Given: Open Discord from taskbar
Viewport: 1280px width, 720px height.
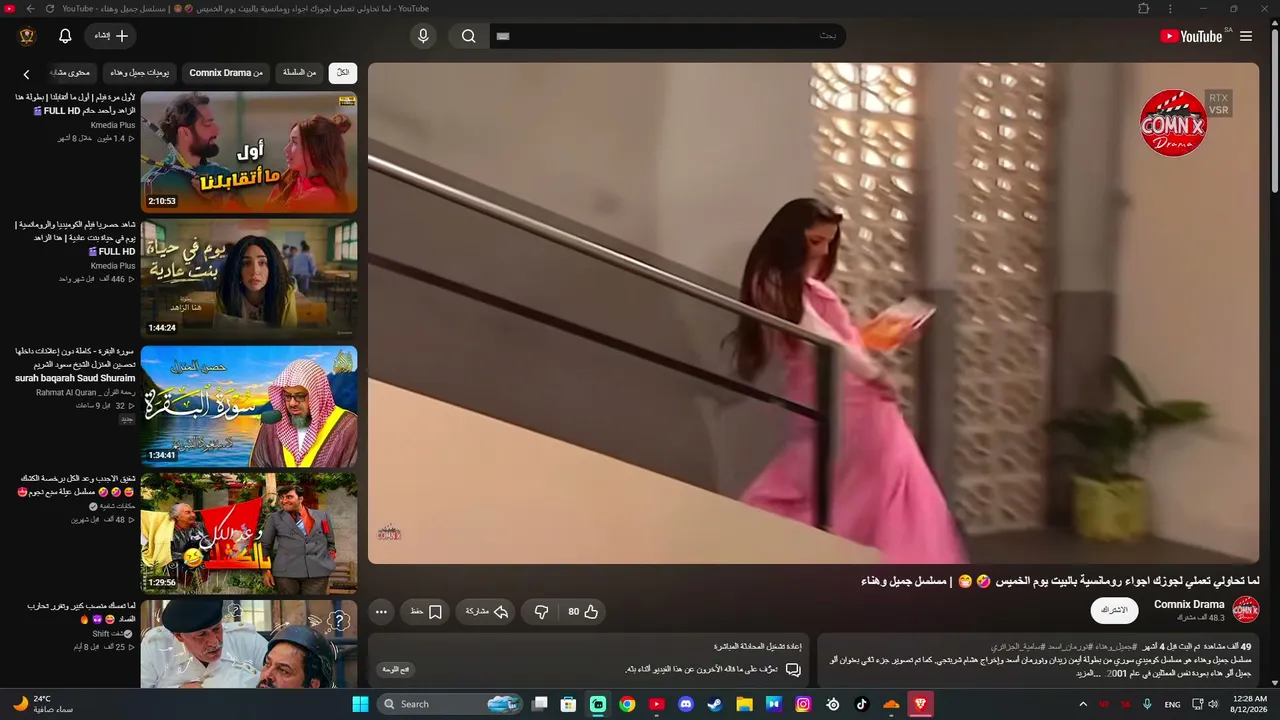Looking at the screenshot, I should pyautogui.click(x=685, y=704).
